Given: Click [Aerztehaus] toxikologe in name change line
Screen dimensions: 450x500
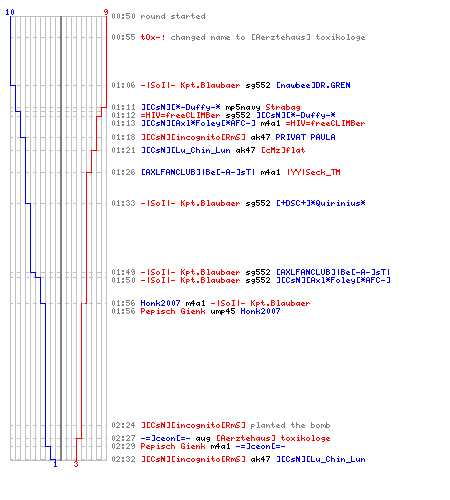Looking at the screenshot, I should [308, 37].
